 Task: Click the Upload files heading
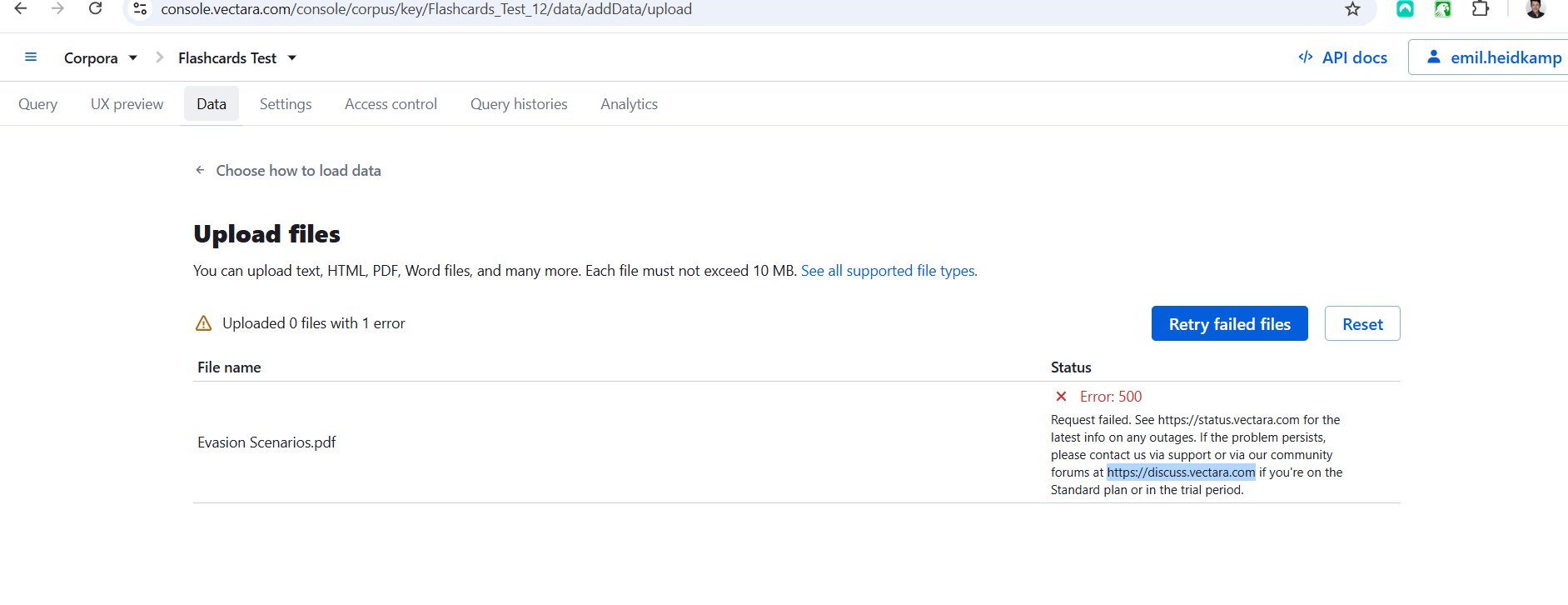point(266,234)
